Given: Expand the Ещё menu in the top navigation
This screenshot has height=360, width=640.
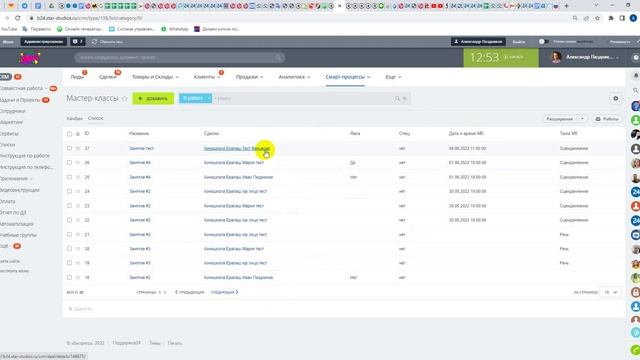Looking at the screenshot, I should pos(393,77).
